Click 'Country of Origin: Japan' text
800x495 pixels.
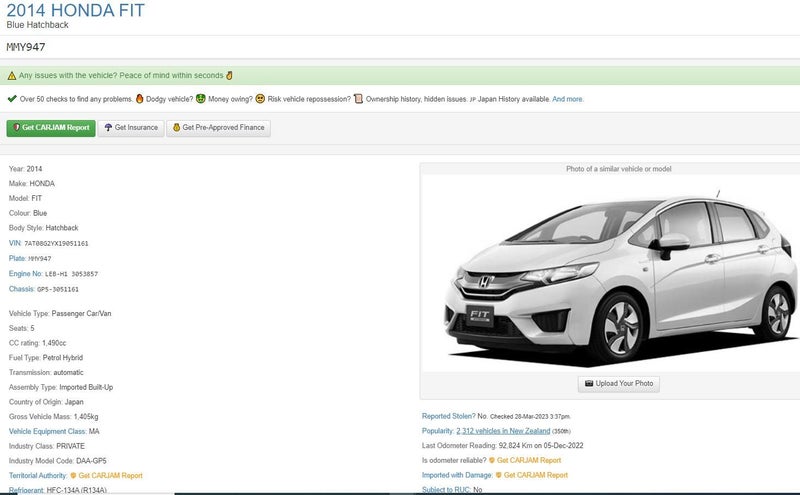click(x=46, y=402)
